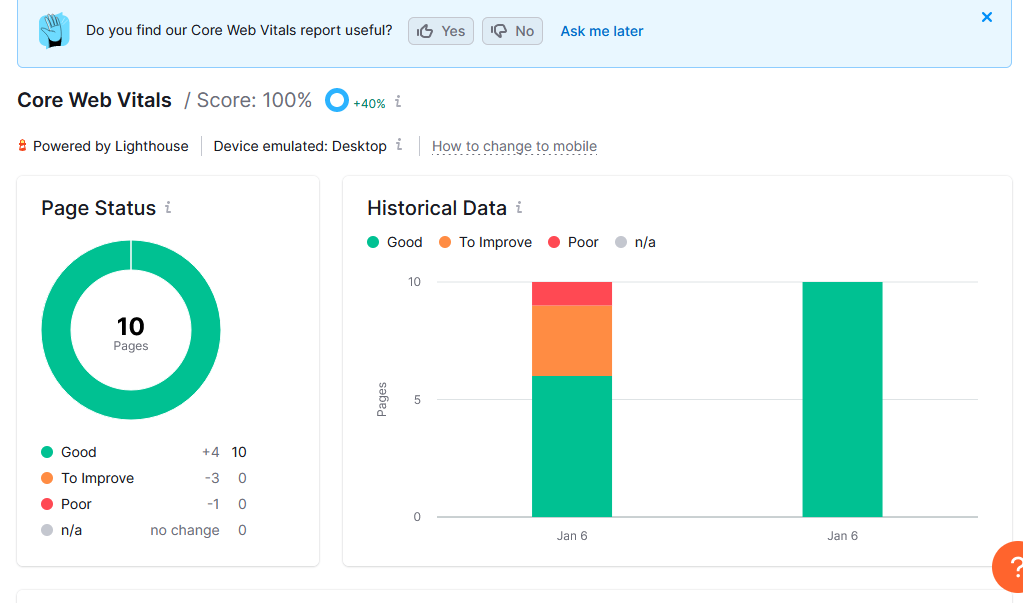Click the Good row in Page Status list

click(x=144, y=452)
